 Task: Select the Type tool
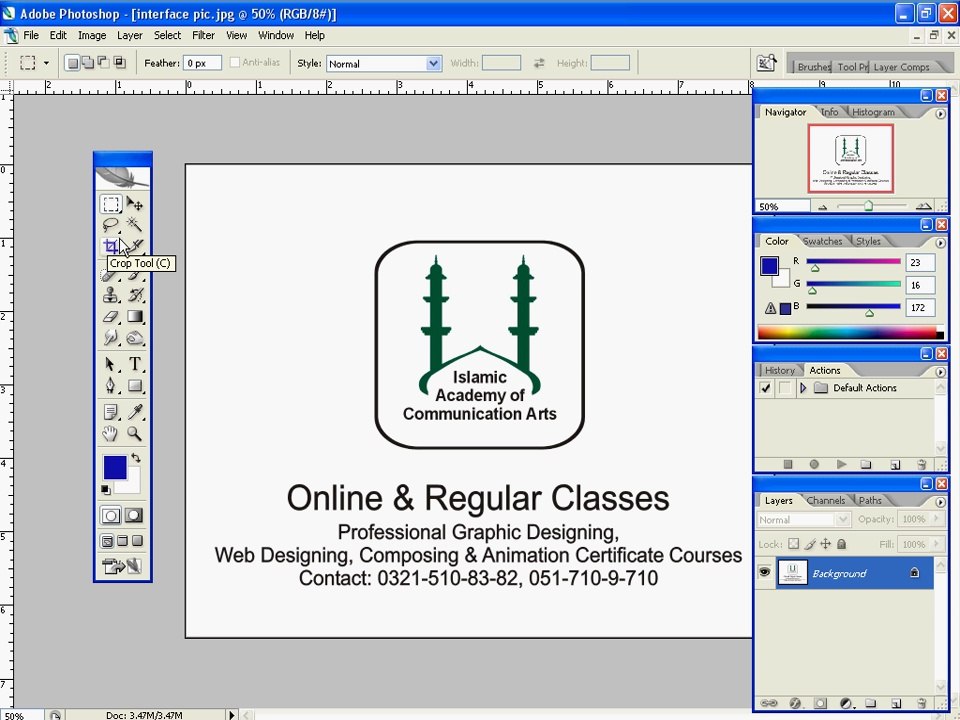pyautogui.click(x=135, y=364)
